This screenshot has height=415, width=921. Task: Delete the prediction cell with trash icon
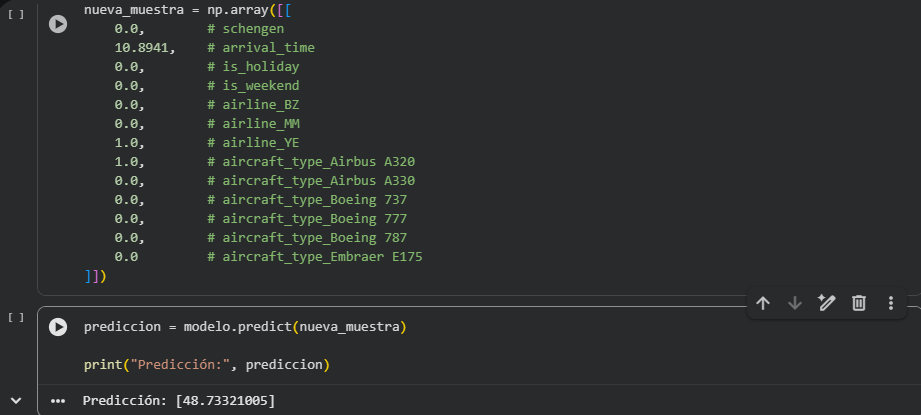point(858,303)
